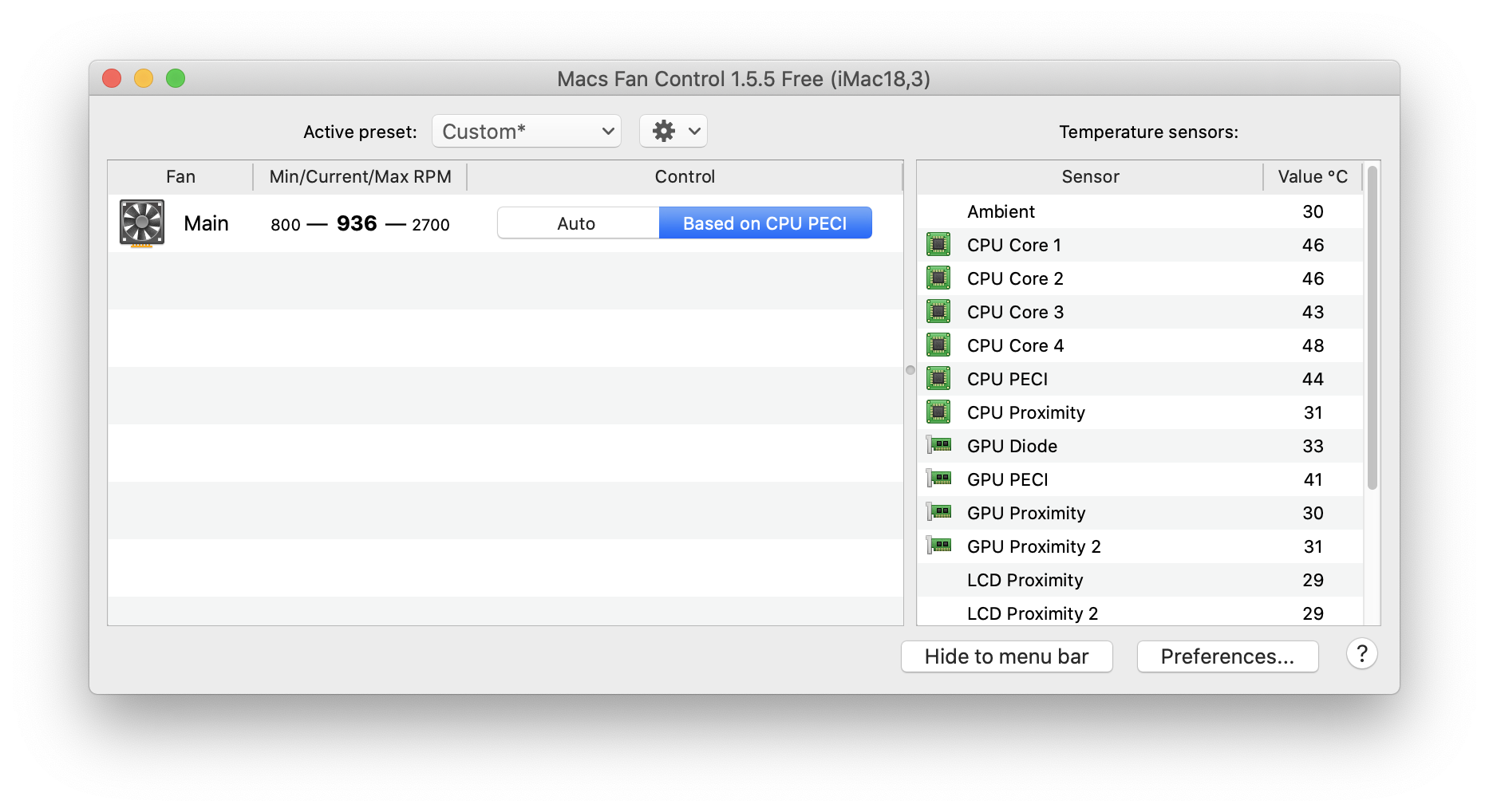Viewport: 1489px width, 812px height.
Task: Select Based on CPU PECI fan control
Action: (764, 223)
